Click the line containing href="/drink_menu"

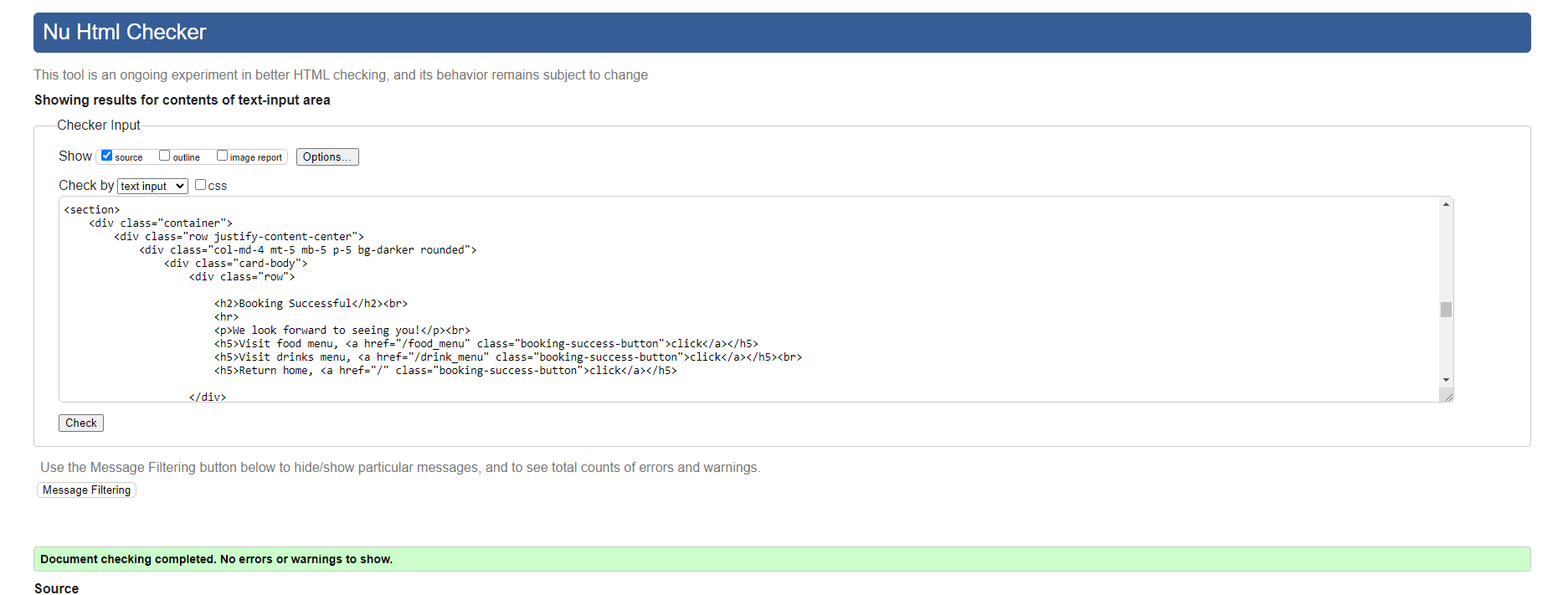508,357
